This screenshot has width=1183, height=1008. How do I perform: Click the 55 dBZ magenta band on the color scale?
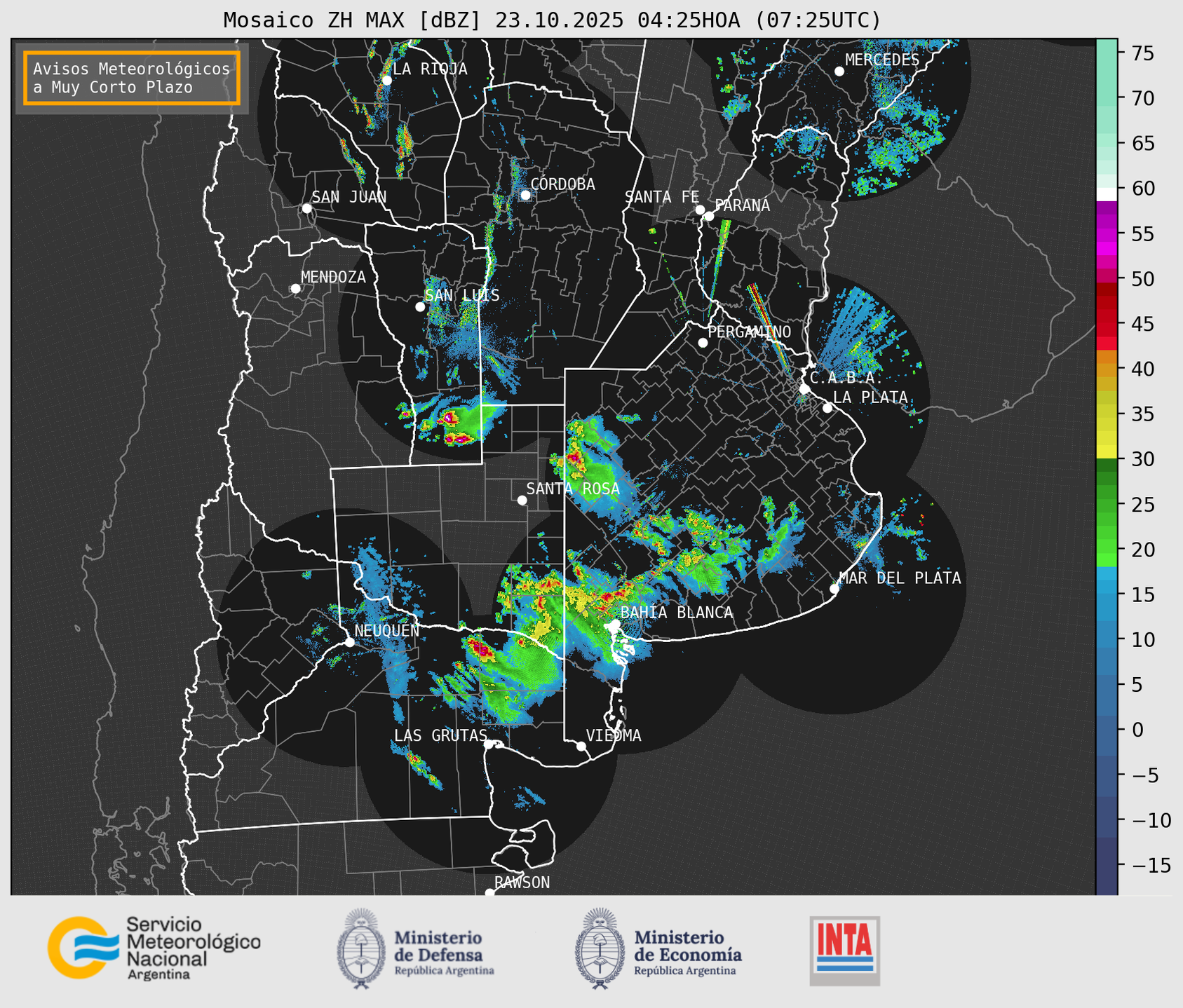1107,234
